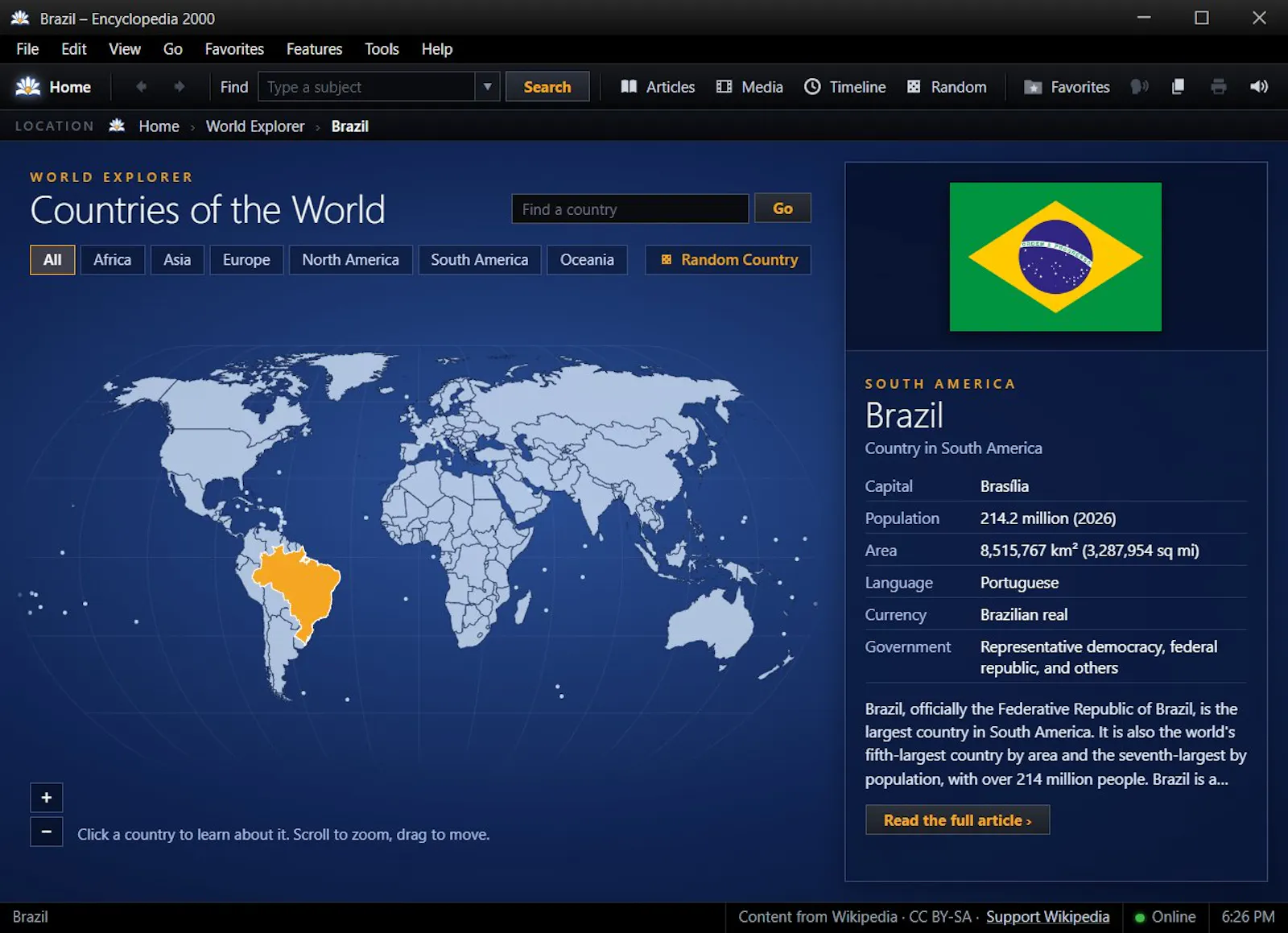Open the Edit menu
Viewport: 1288px width, 933px height.
click(x=74, y=49)
